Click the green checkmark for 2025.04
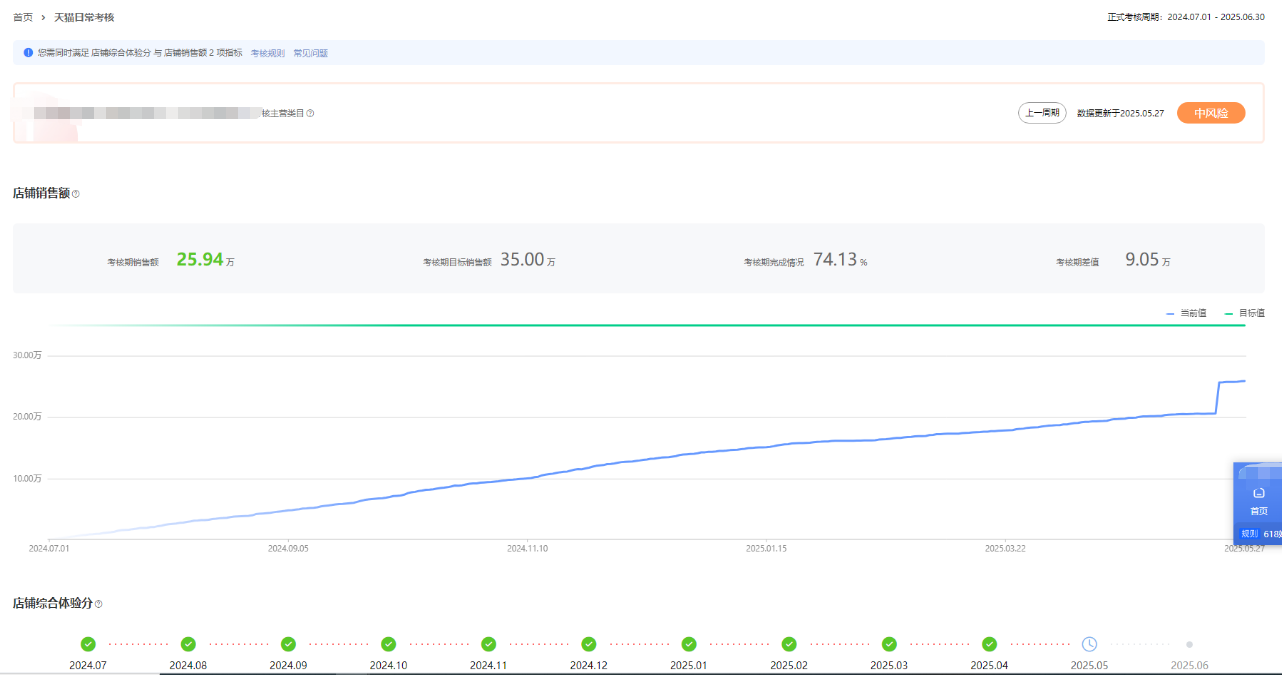Screen dimensions: 1282x675 click(x=989, y=644)
